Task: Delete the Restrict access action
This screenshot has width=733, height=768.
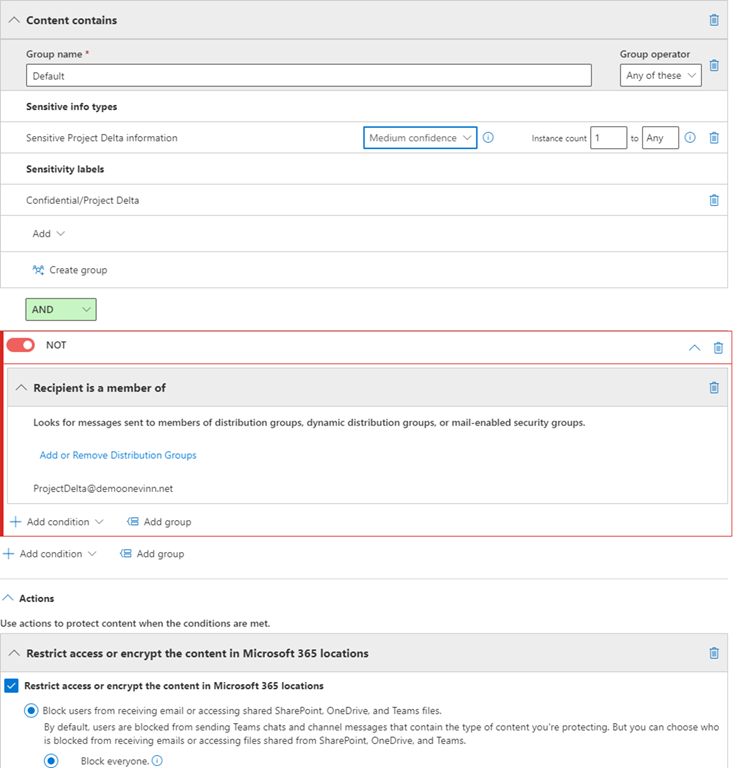Action: pyautogui.click(x=714, y=653)
